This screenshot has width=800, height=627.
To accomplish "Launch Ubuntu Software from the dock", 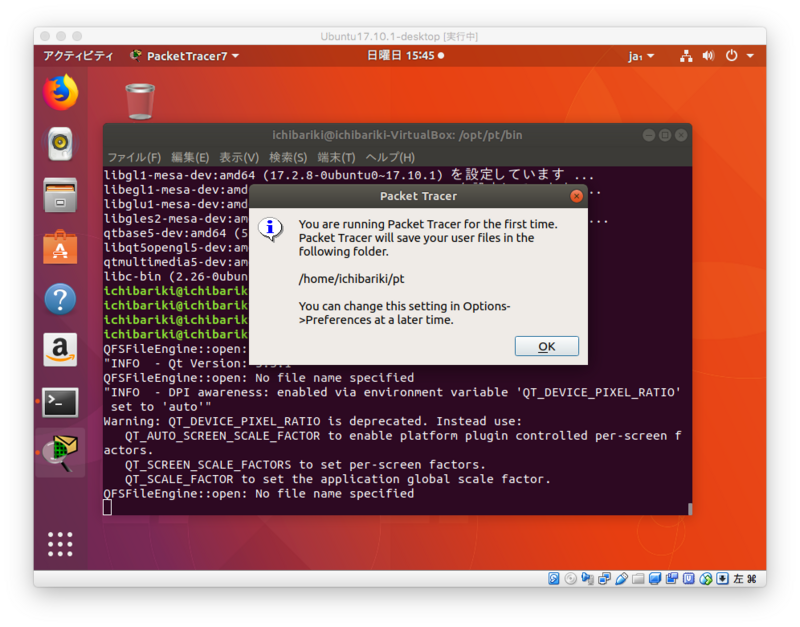I will (x=60, y=247).
